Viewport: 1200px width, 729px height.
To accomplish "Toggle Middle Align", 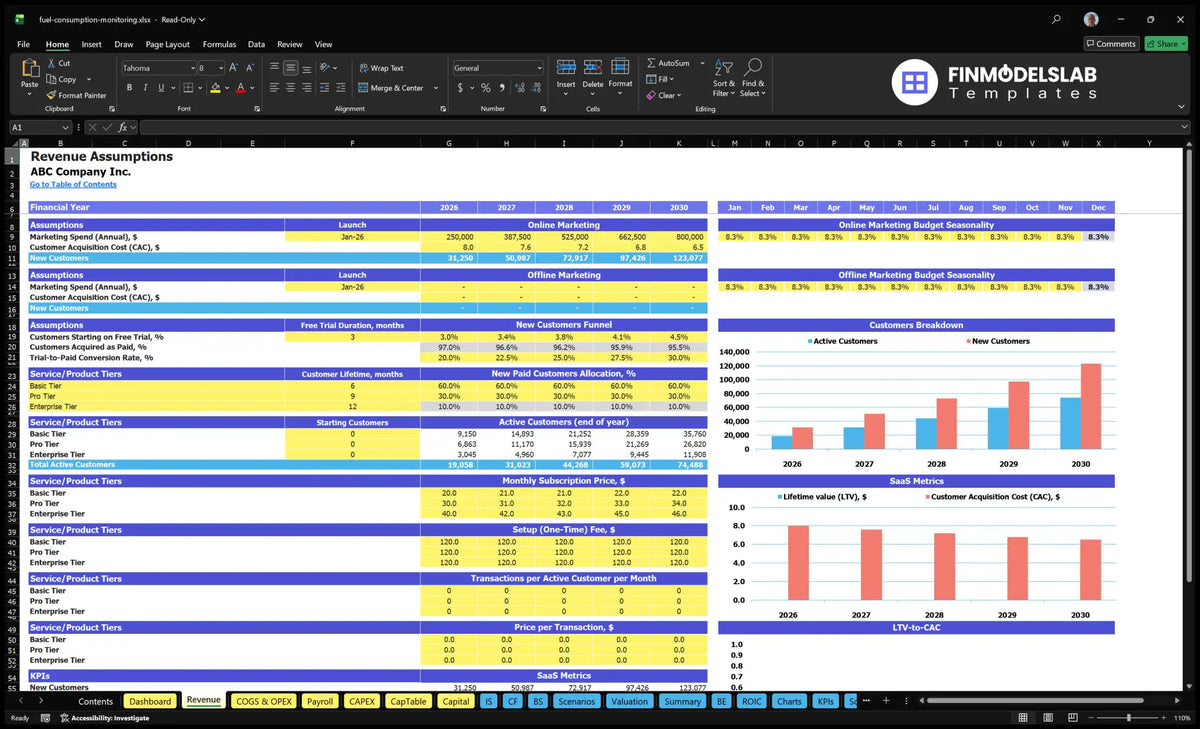I will click(290, 68).
